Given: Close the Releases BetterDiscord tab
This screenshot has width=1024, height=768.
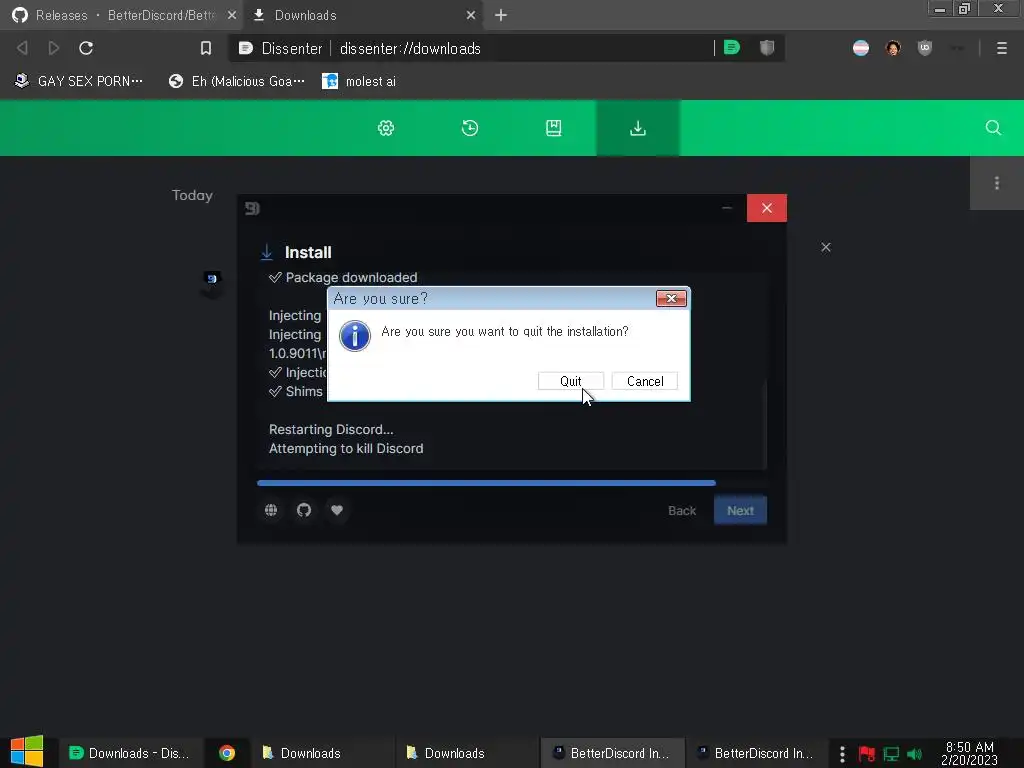Looking at the screenshot, I should 232,15.
